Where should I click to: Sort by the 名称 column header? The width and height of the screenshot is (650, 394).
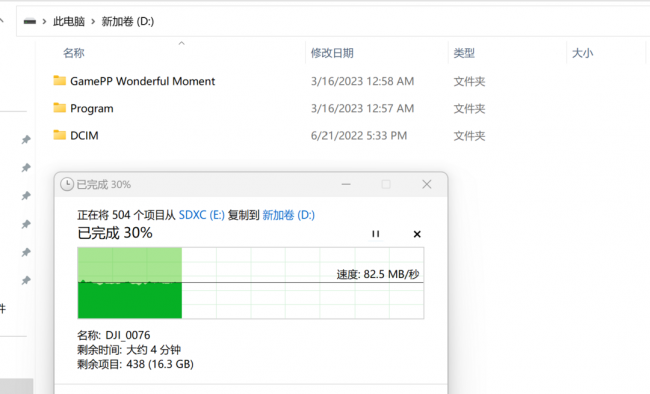pyautogui.click(x=74, y=53)
